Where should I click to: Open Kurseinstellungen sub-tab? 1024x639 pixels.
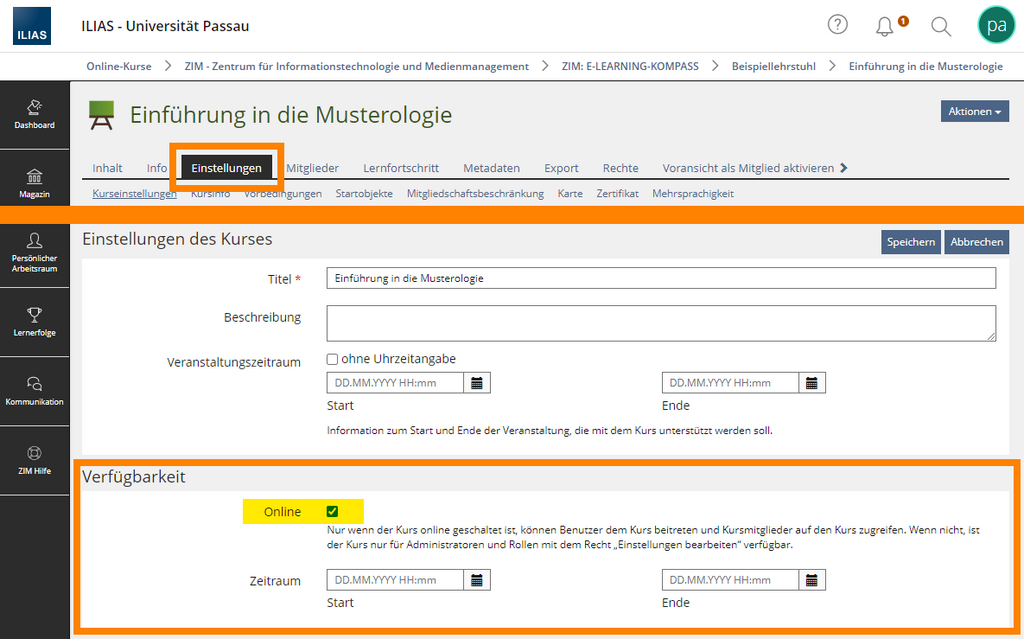pos(135,193)
